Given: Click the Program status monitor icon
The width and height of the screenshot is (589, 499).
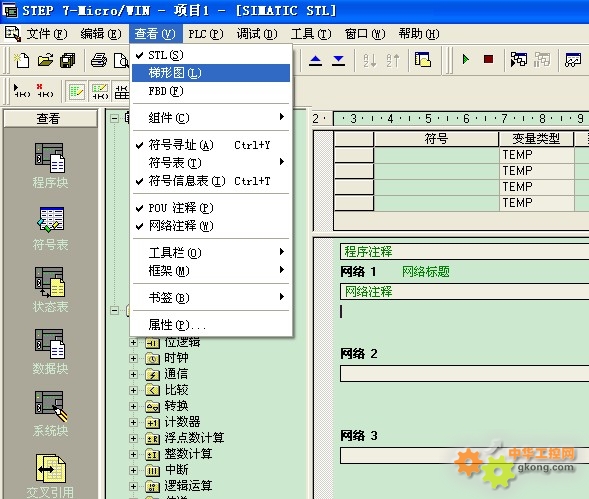Looking at the screenshot, I should tap(519, 59).
